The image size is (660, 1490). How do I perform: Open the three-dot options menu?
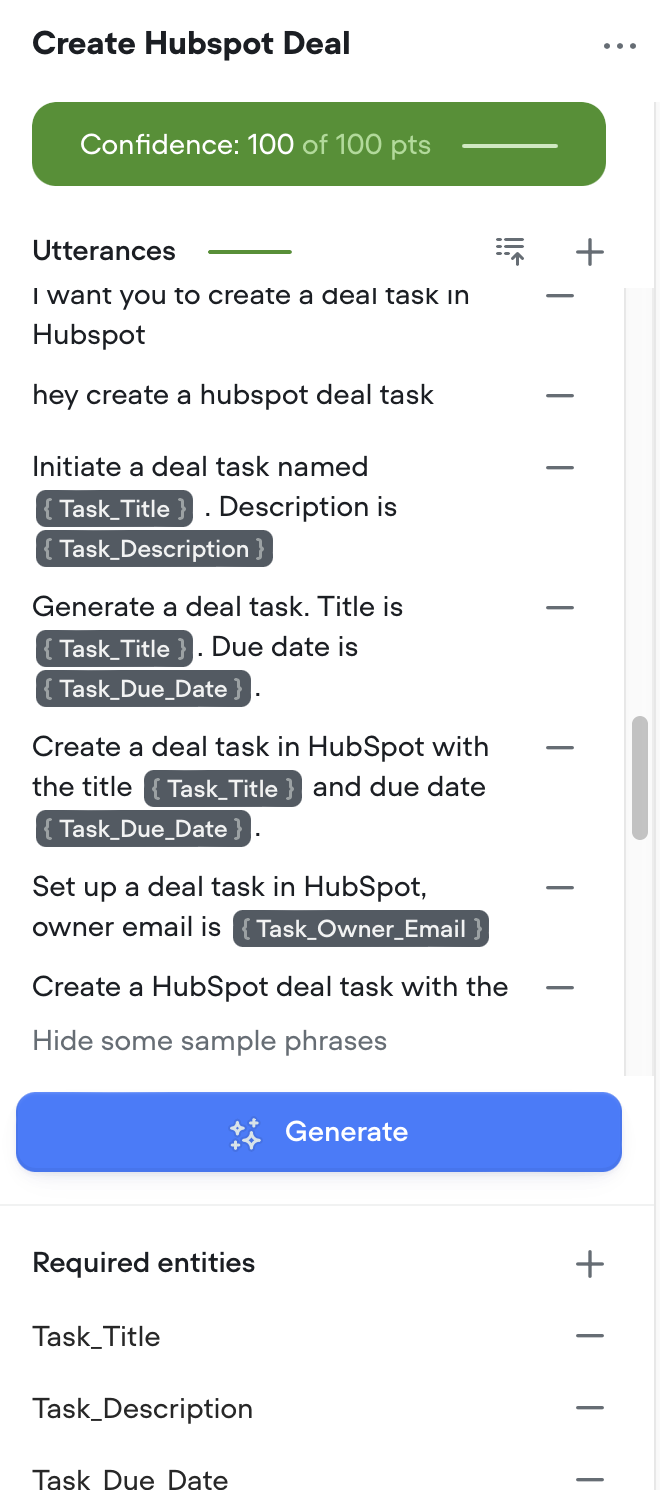coord(620,46)
